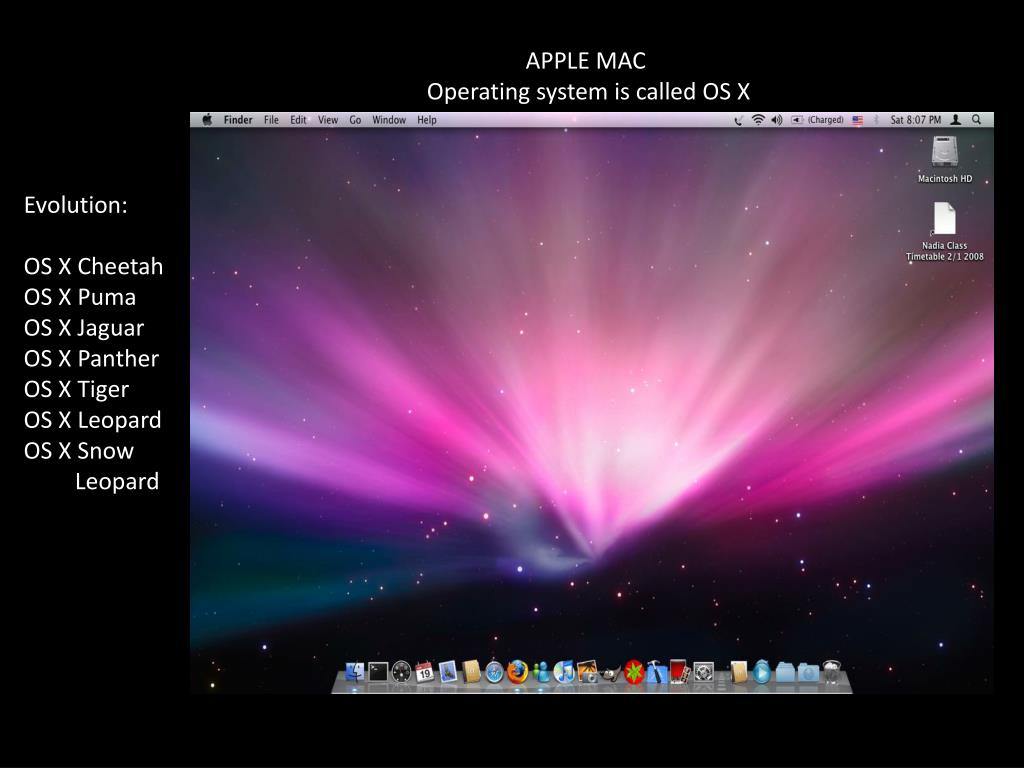
Task: Open the Finder application menu
Action: pyautogui.click(x=238, y=120)
